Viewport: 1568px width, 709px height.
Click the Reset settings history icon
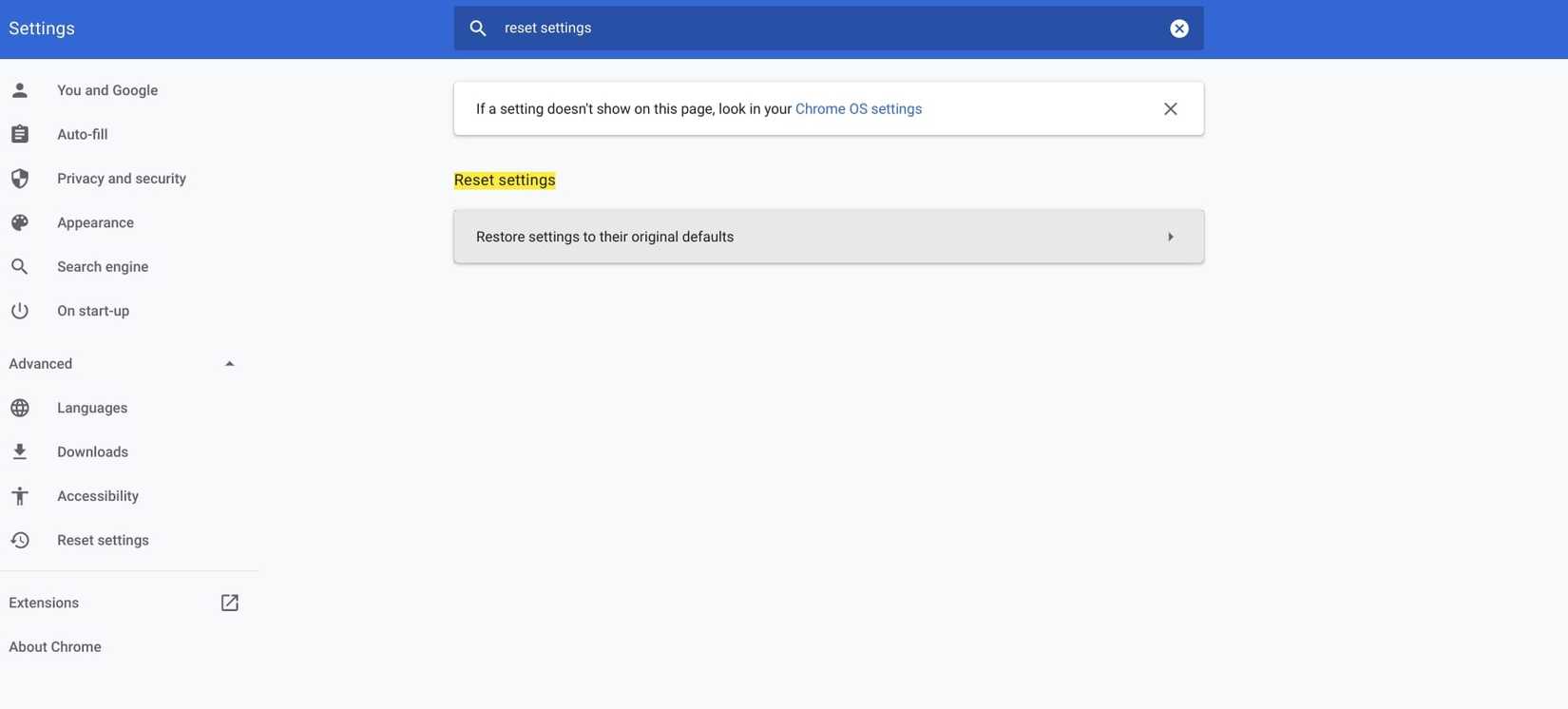tap(19, 540)
